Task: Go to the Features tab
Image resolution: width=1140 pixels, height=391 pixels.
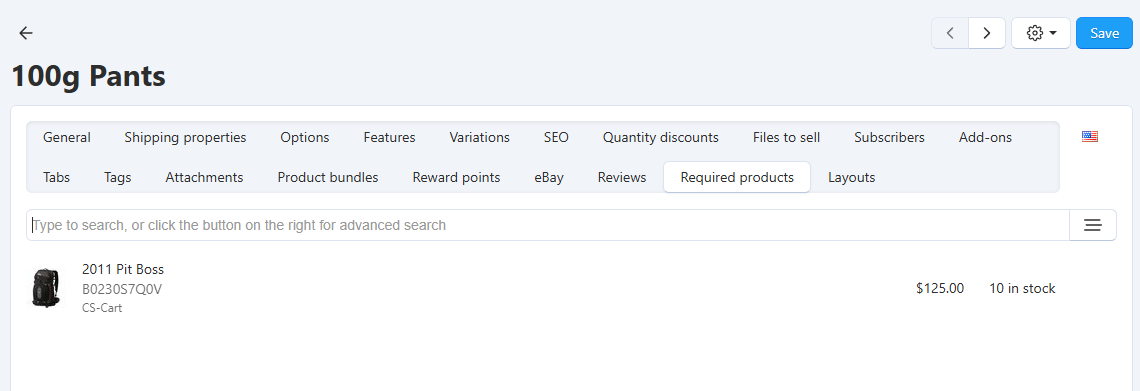Action: click(390, 137)
